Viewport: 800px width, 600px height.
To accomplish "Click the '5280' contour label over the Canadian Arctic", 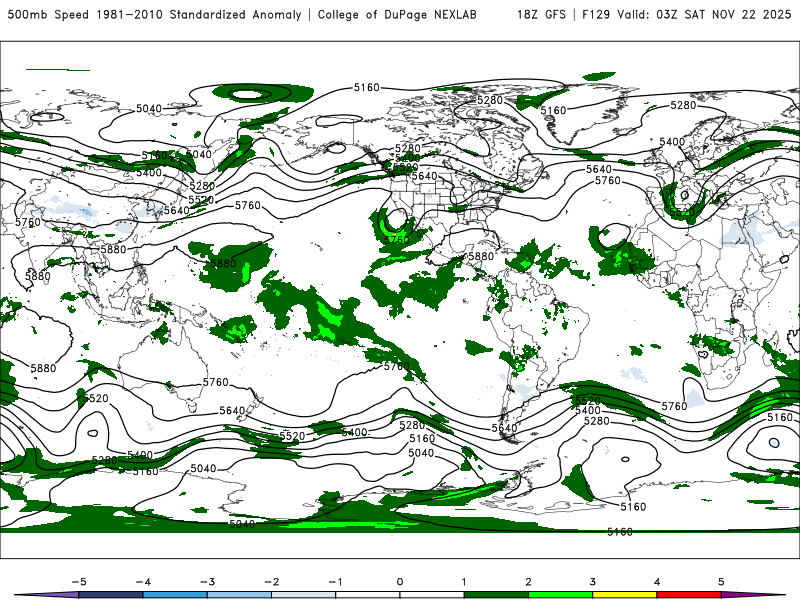I will [x=490, y=101].
